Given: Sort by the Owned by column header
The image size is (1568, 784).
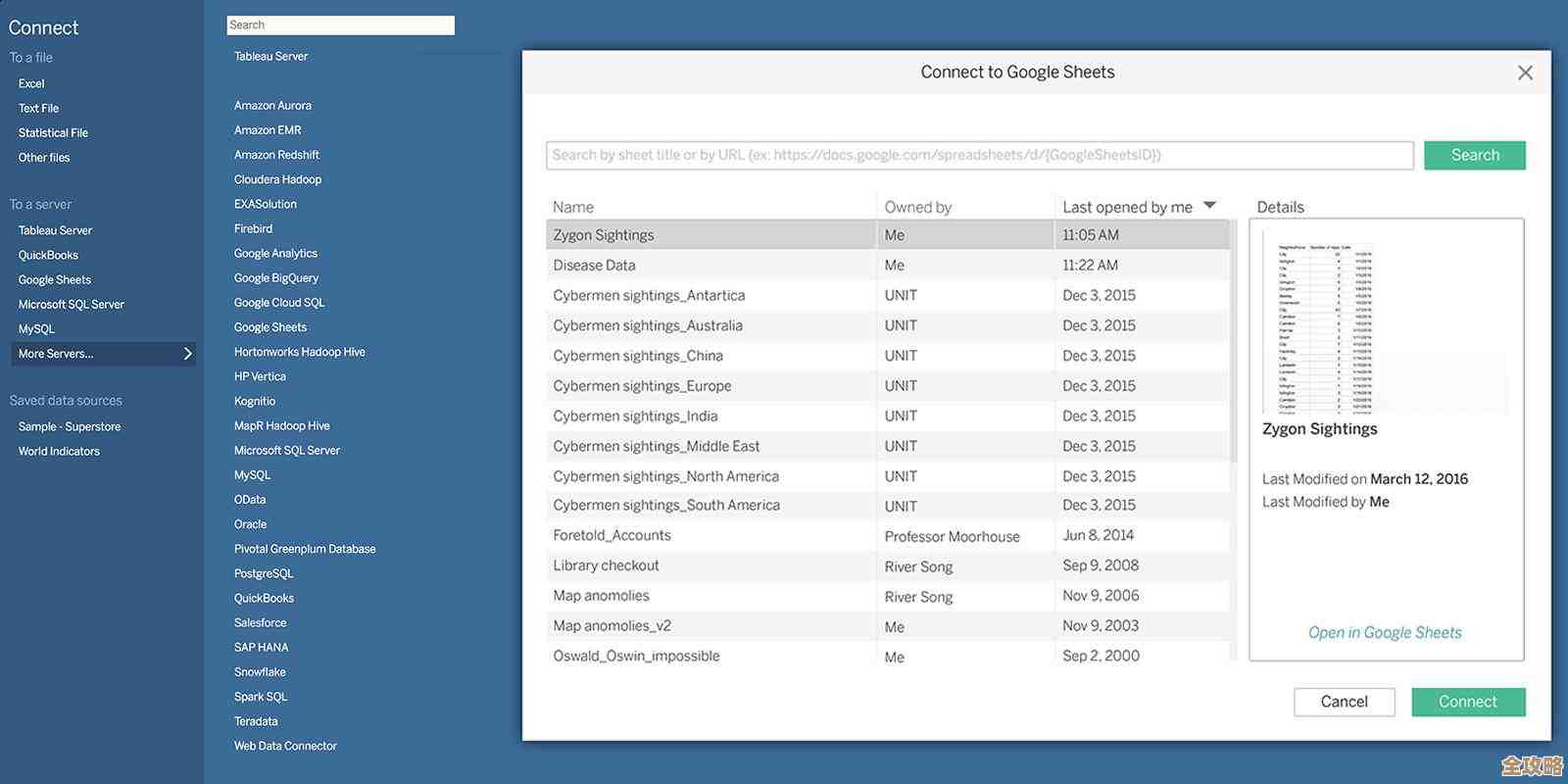Looking at the screenshot, I should pyautogui.click(x=917, y=207).
